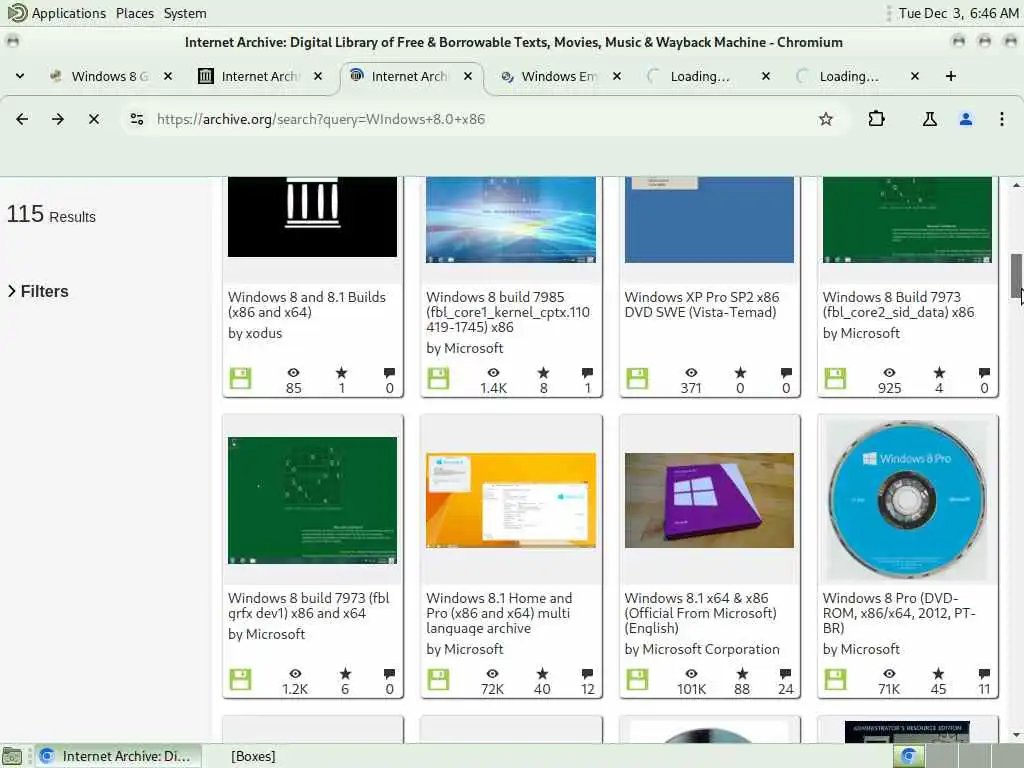Click the Chromium tray icon in bottom panel

coord(909,756)
